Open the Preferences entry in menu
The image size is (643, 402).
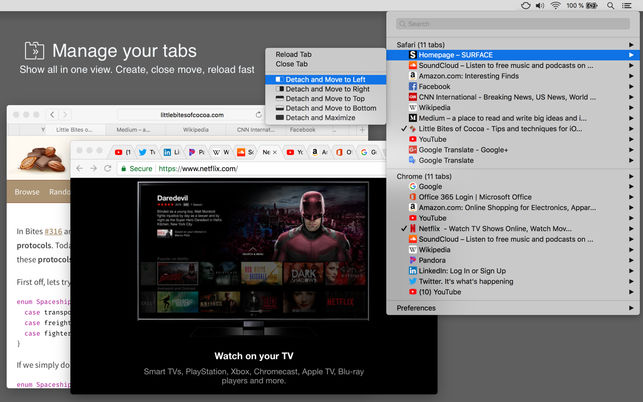coord(513,308)
